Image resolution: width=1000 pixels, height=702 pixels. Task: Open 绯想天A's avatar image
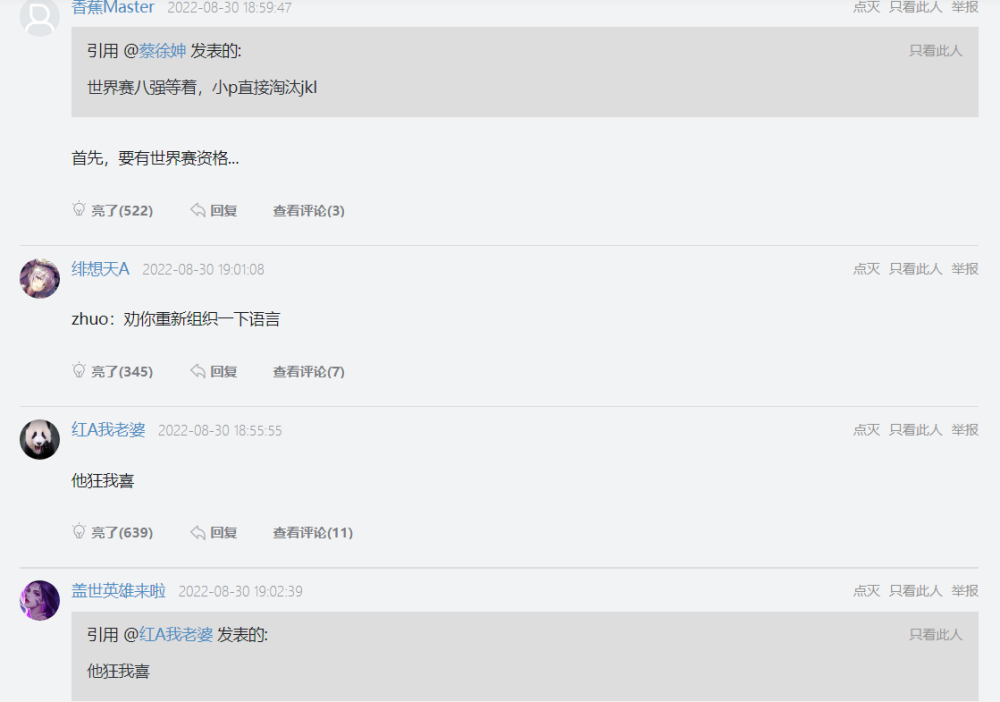[40, 278]
